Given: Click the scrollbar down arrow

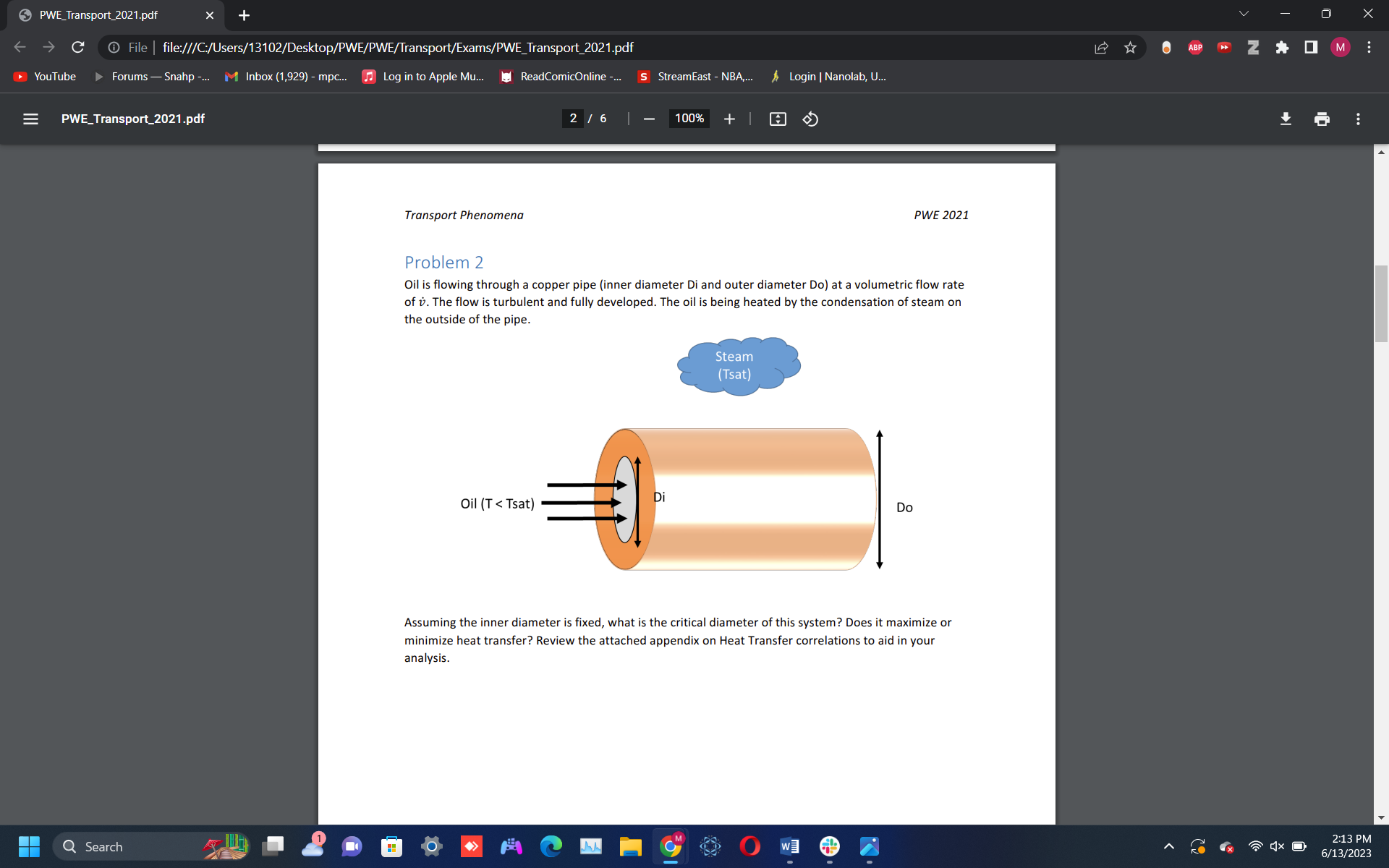Looking at the screenshot, I should coord(1381,817).
